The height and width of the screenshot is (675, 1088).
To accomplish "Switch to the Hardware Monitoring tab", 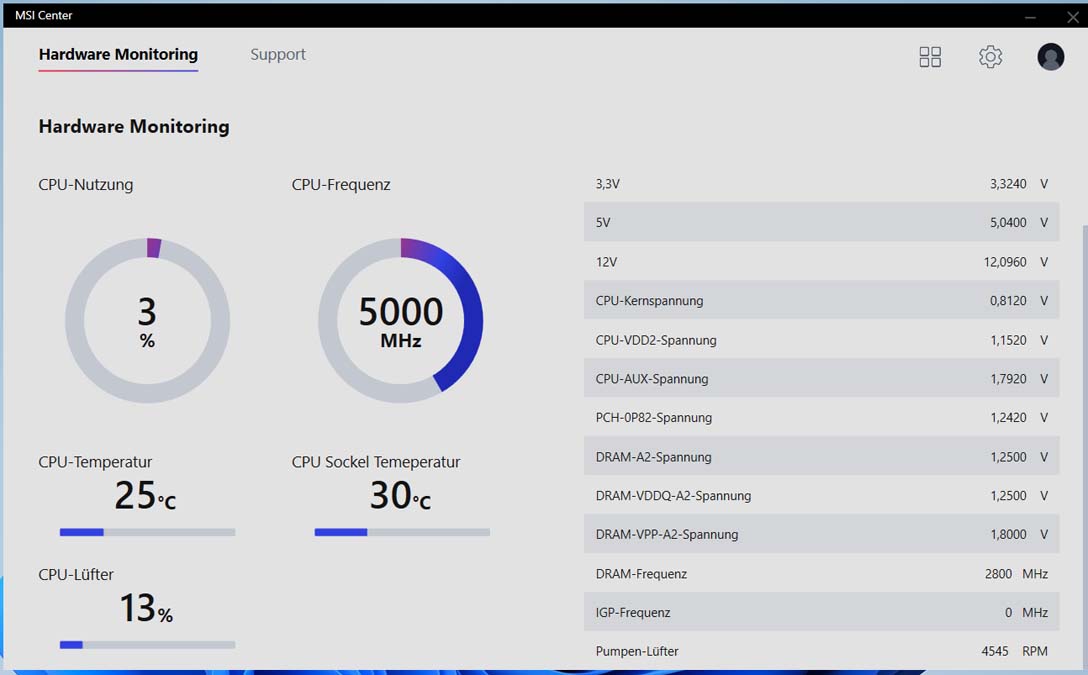I will [x=118, y=54].
